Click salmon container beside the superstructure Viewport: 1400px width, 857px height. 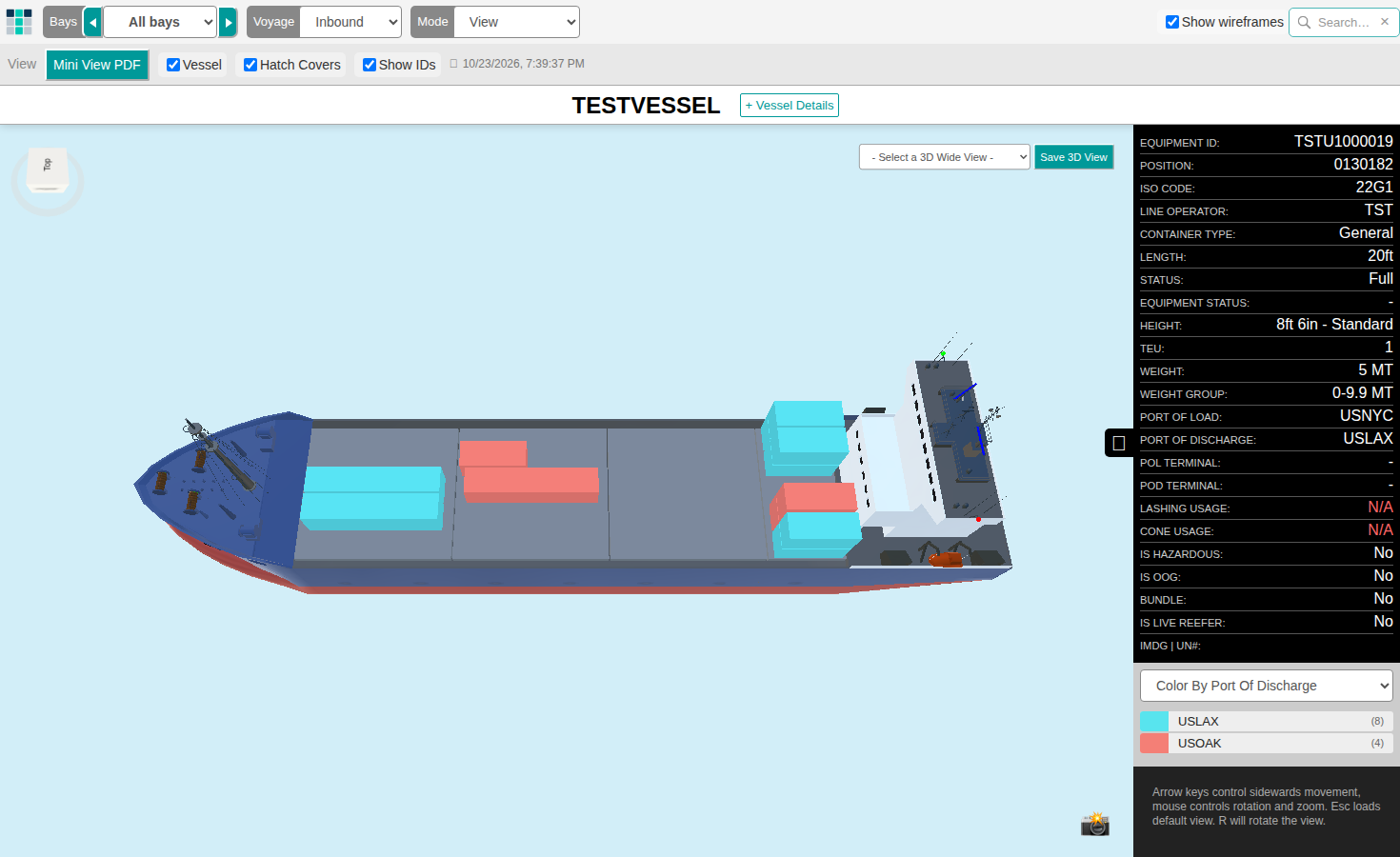point(813,499)
